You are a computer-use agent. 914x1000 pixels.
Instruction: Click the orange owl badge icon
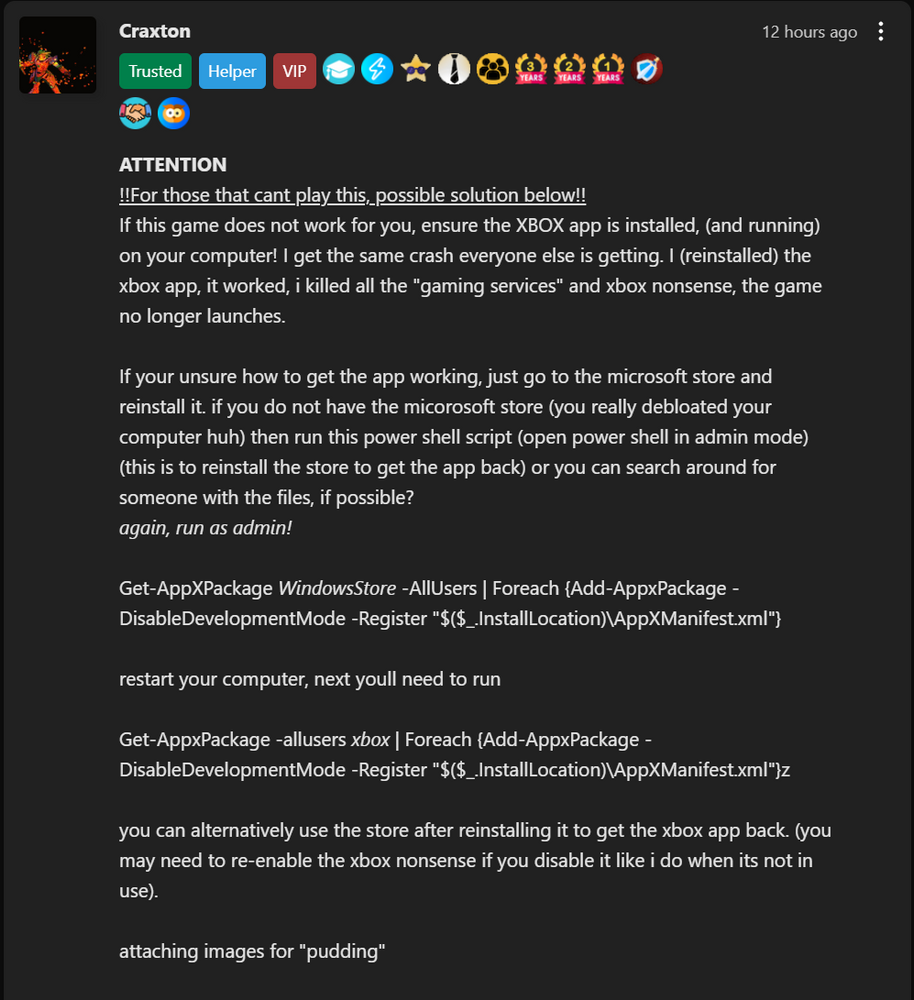point(173,114)
